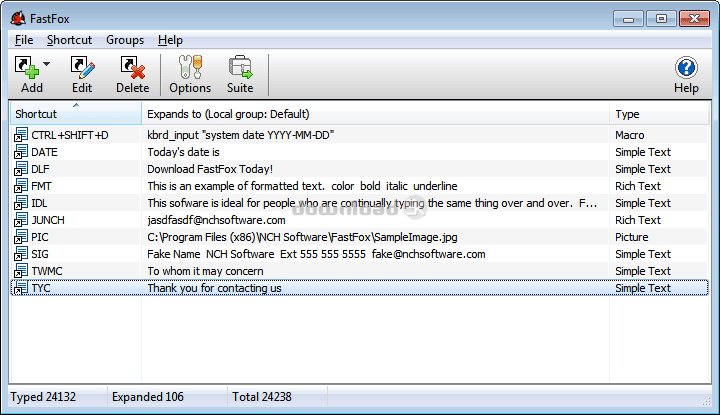
Task: Open the Groups menu
Action: 125,40
